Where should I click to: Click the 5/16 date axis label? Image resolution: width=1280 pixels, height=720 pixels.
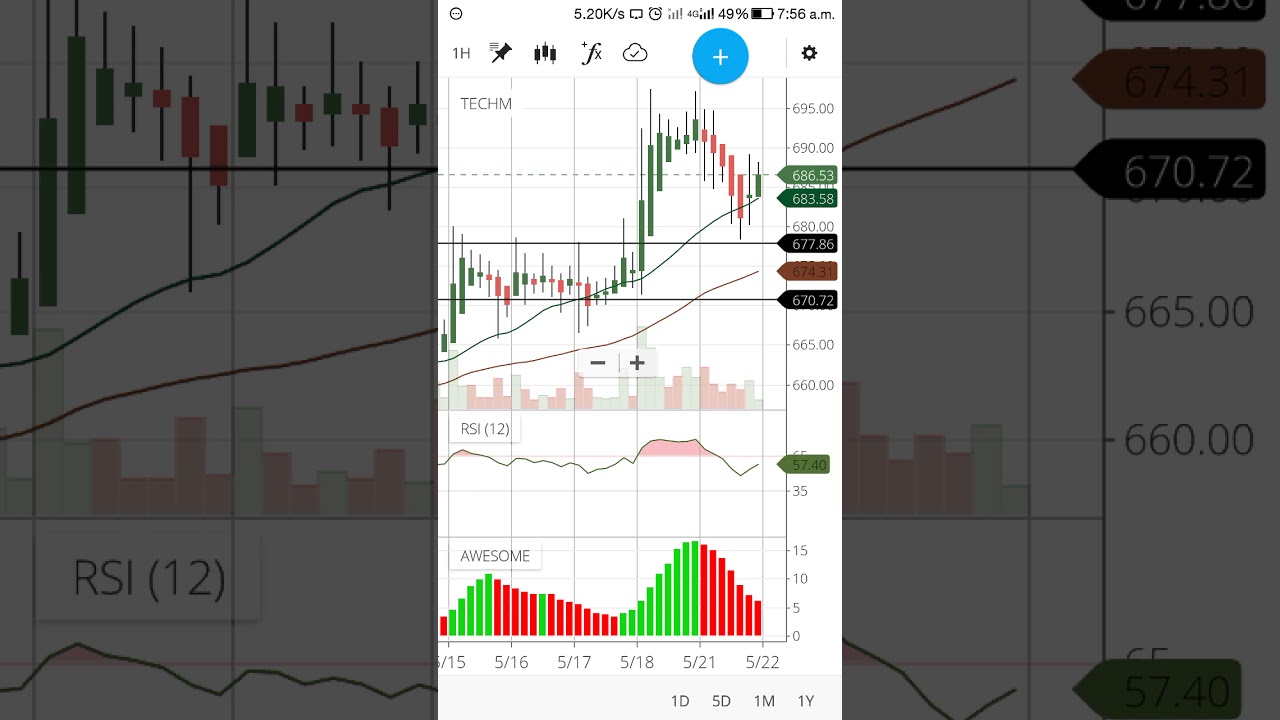pos(511,662)
